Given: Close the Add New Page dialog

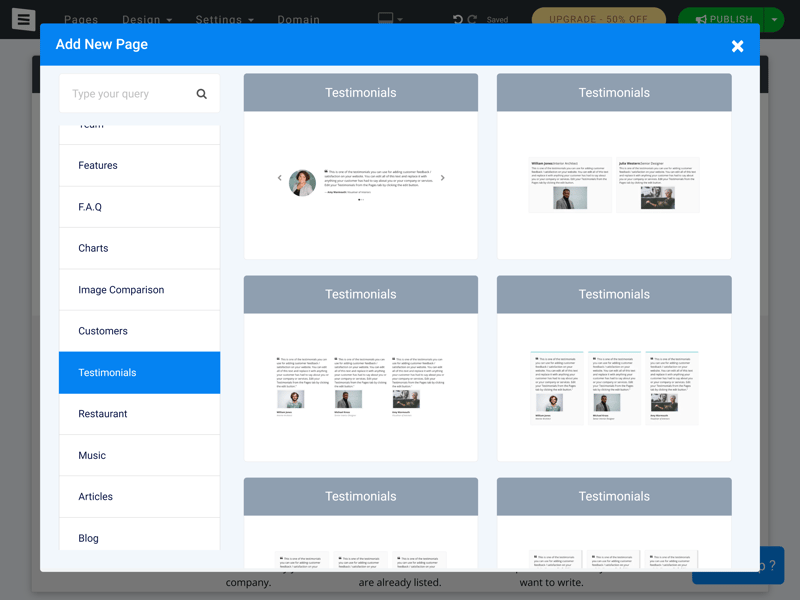Looking at the screenshot, I should click(x=737, y=46).
